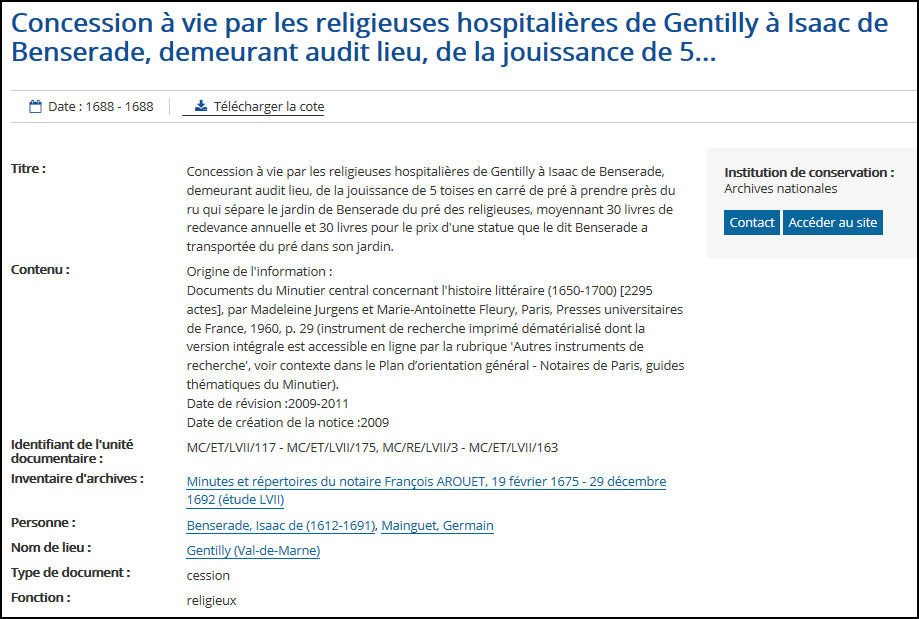This screenshot has height=619, width=919.
Task: Open the notaire François AROUET inventory link
Action: click(x=426, y=491)
